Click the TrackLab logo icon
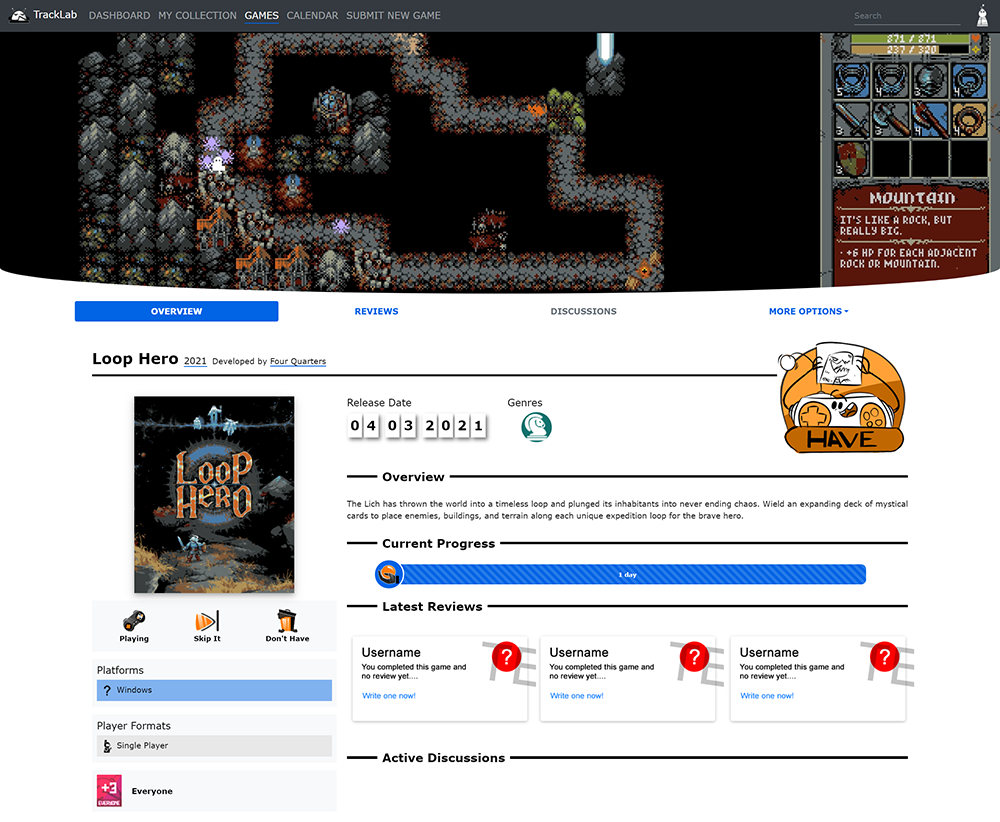Screen dimensions: 1000x822 [x=19, y=16]
